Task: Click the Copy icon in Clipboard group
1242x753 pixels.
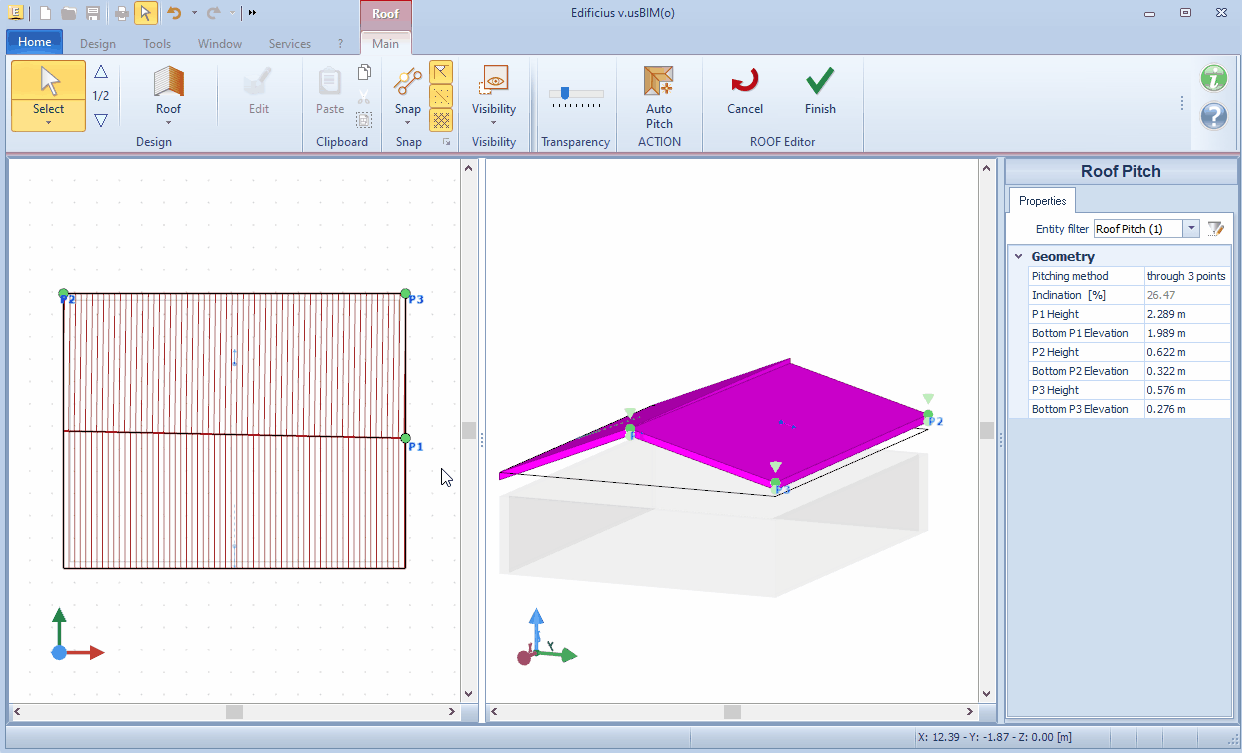Action: pyautogui.click(x=364, y=73)
